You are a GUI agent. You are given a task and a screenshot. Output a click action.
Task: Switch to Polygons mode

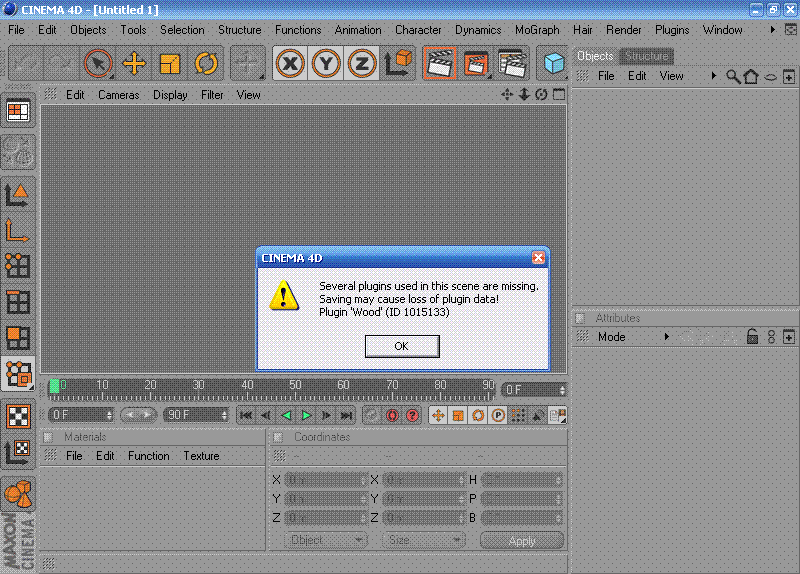pyautogui.click(x=18, y=338)
